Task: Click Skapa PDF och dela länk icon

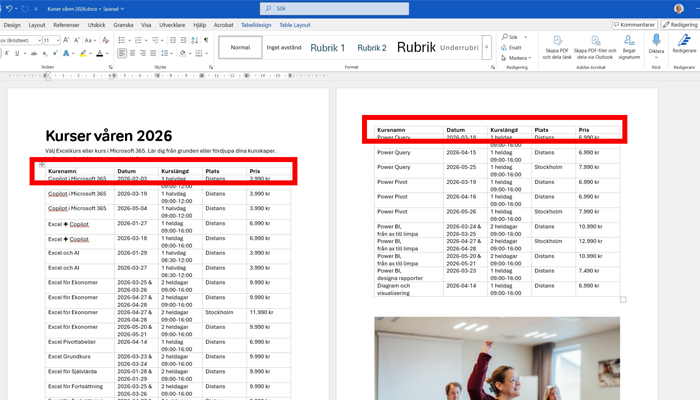Action: [x=557, y=42]
